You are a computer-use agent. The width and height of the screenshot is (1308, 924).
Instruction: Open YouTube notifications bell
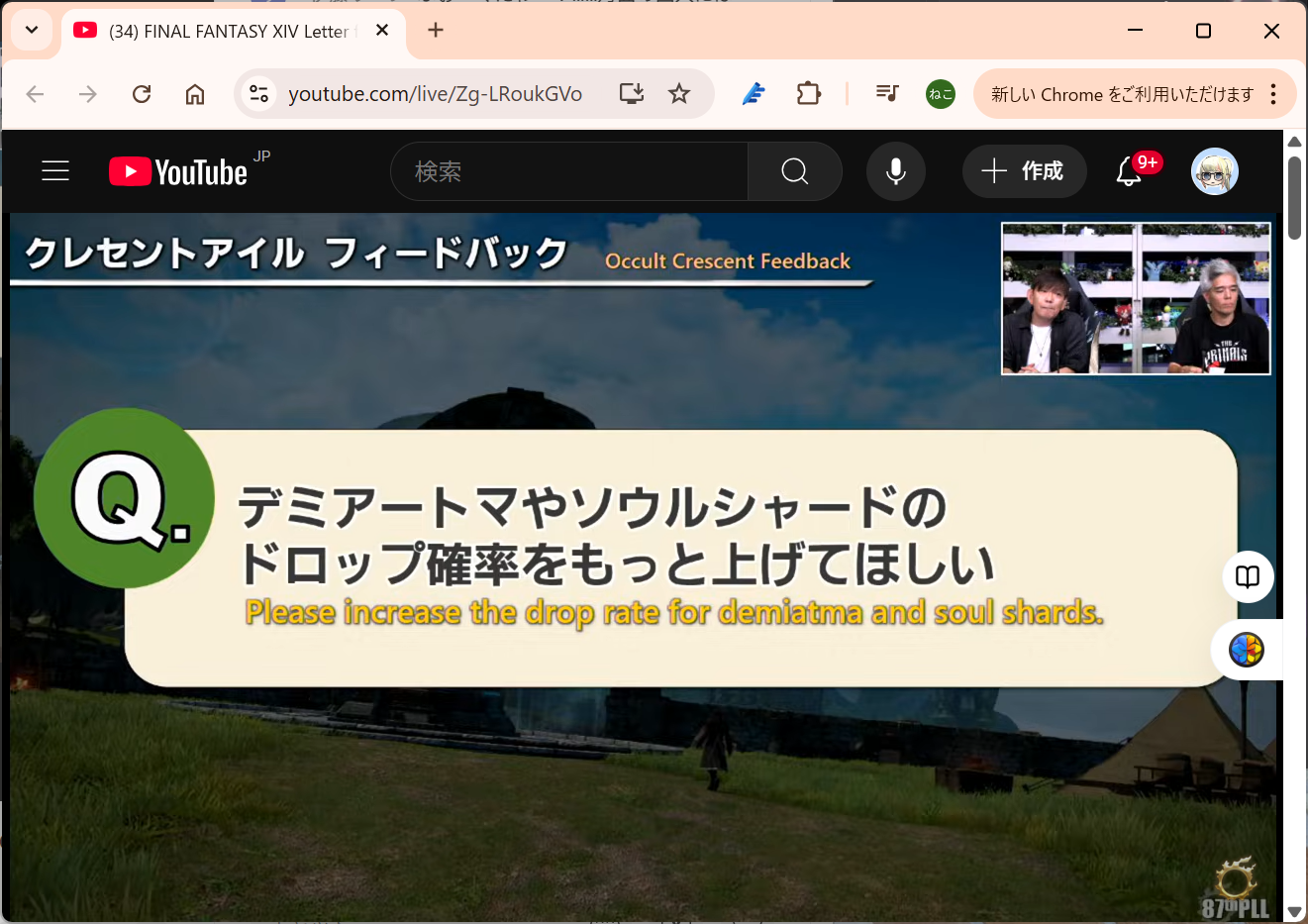click(1129, 171)
